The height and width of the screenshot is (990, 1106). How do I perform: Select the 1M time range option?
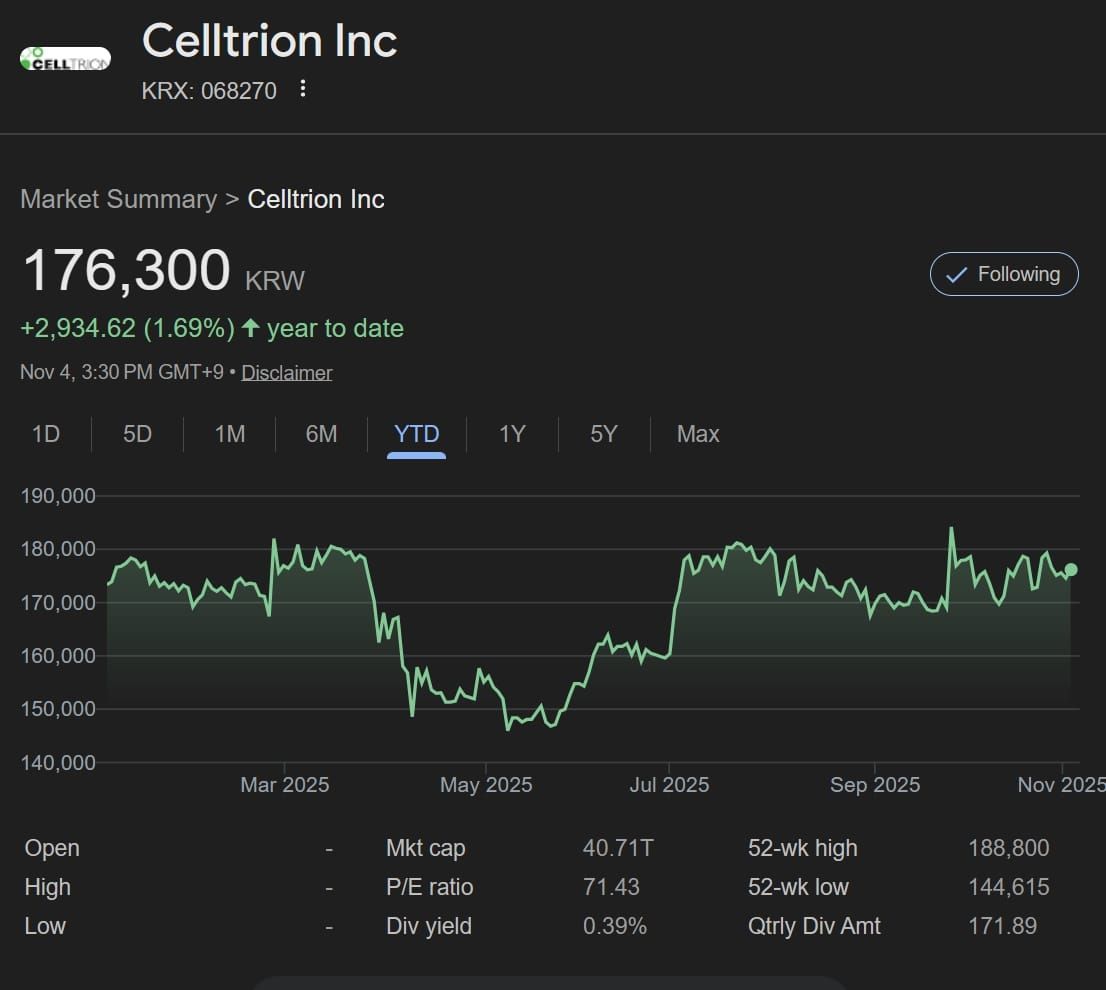pos(228,434)
